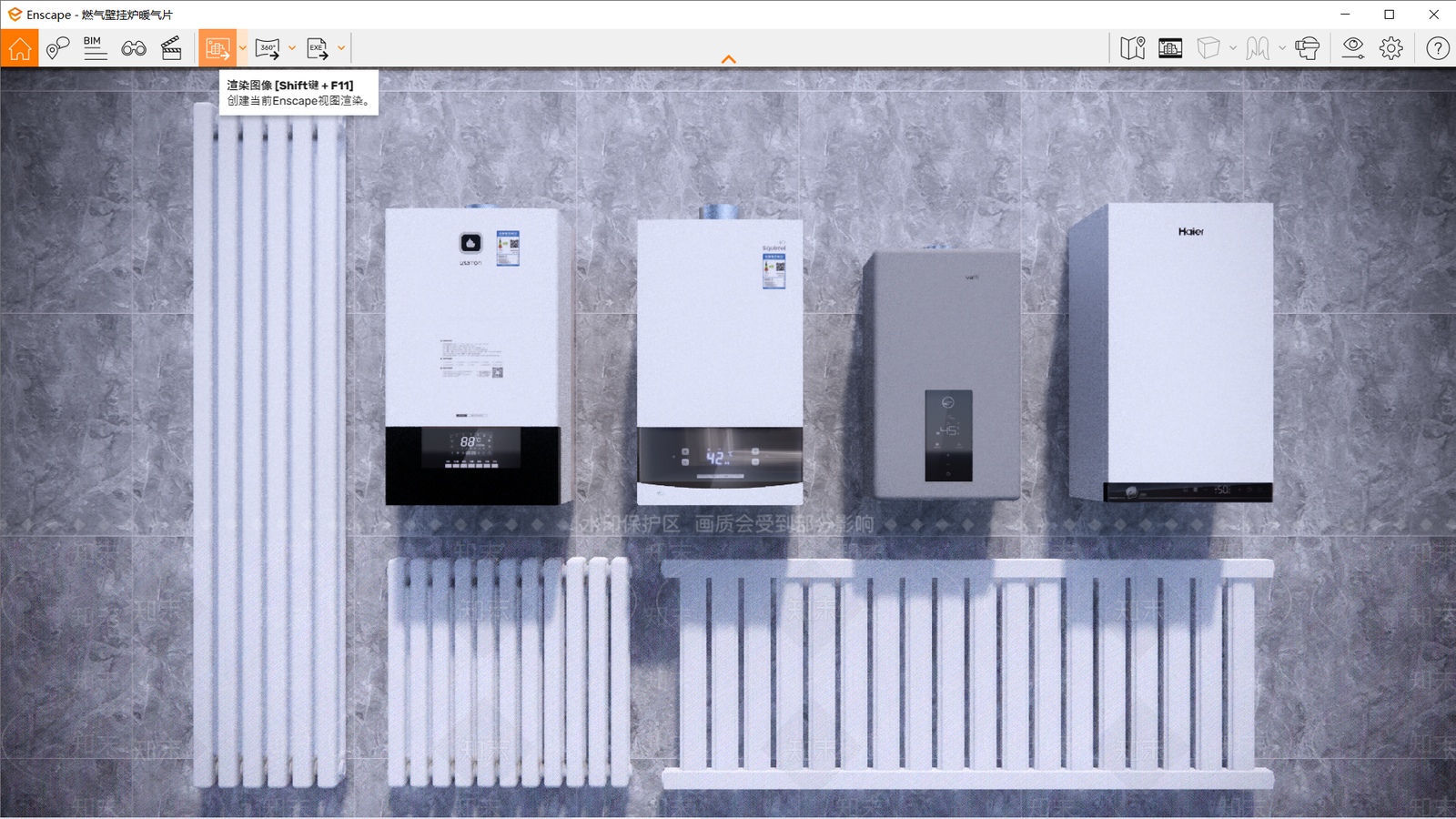
Task: Expand the 360° panorama dropdown arrow
Action: (292, 48)
